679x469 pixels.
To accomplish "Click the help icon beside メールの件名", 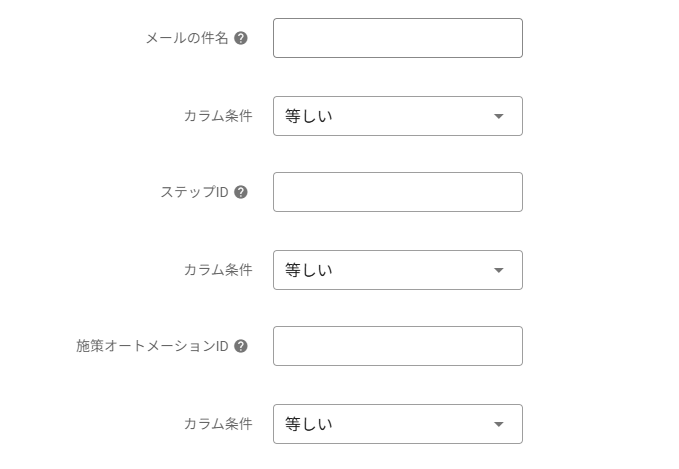I will [x=241, y=38].
